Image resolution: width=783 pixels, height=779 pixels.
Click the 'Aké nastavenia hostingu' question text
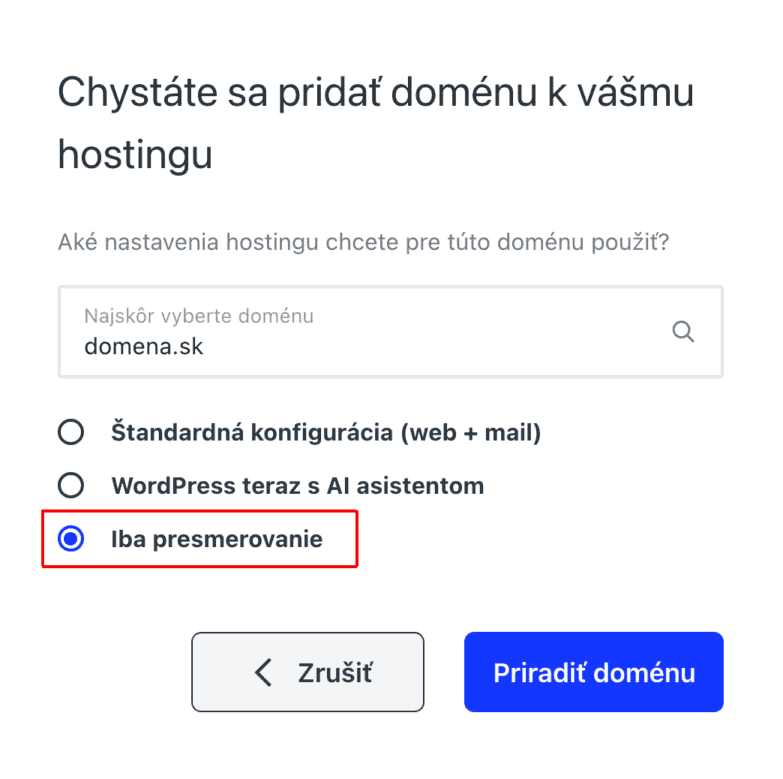tap(363, 242)
